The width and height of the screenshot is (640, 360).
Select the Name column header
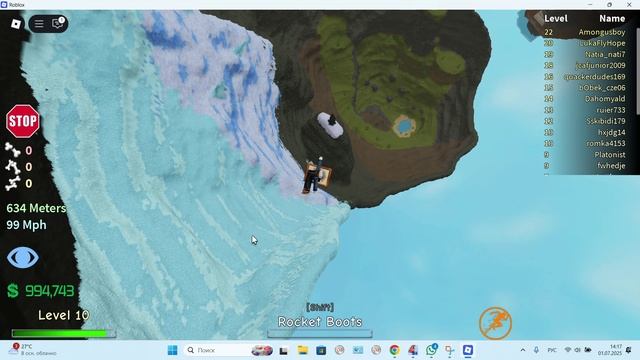(612, 19)
